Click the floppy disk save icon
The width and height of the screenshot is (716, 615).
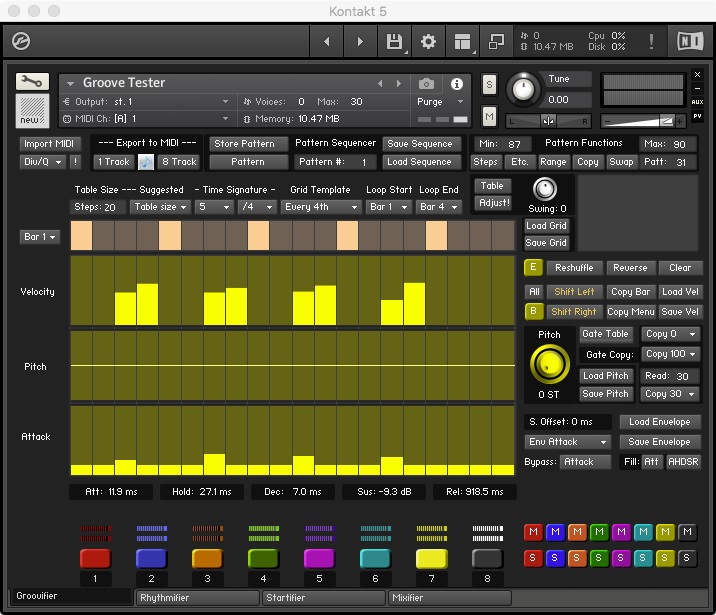click(x=394, y=42)
